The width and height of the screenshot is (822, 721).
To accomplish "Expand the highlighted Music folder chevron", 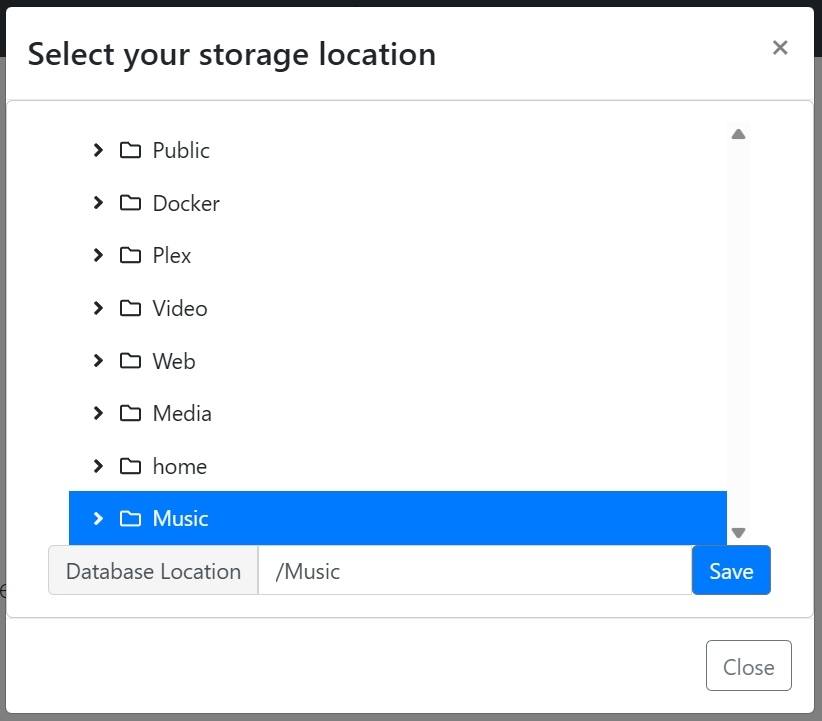I will pos(98,518).
